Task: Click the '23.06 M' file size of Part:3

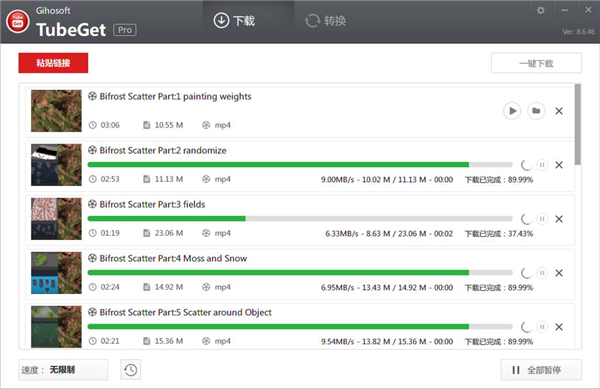Action: 169,233
